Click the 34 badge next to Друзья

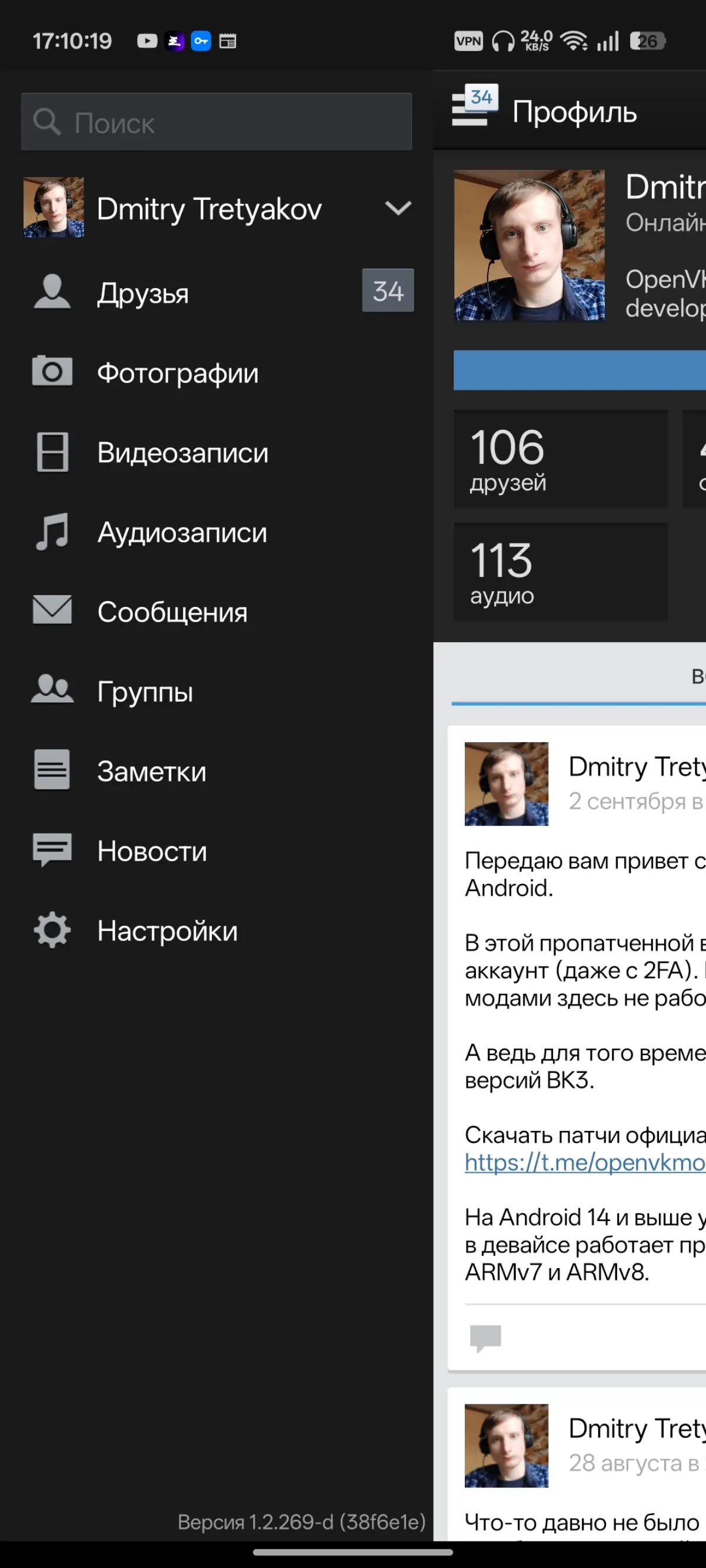(388, 291)
